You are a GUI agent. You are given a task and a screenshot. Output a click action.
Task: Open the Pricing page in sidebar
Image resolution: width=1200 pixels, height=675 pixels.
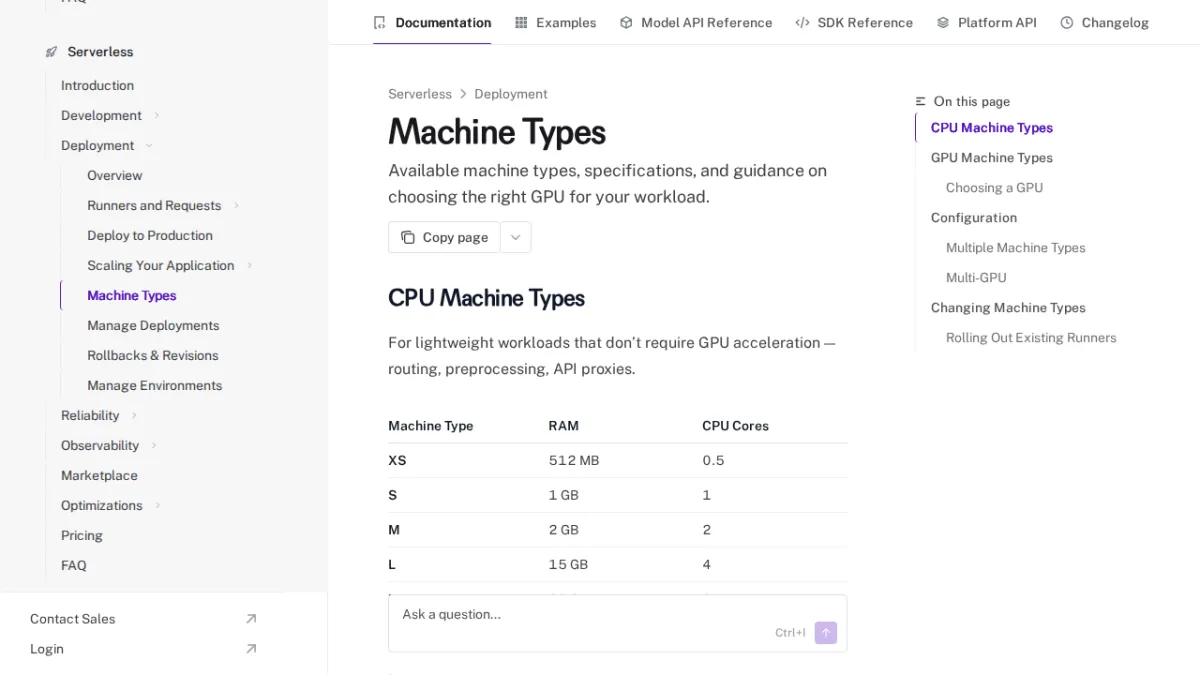(82, 536)
